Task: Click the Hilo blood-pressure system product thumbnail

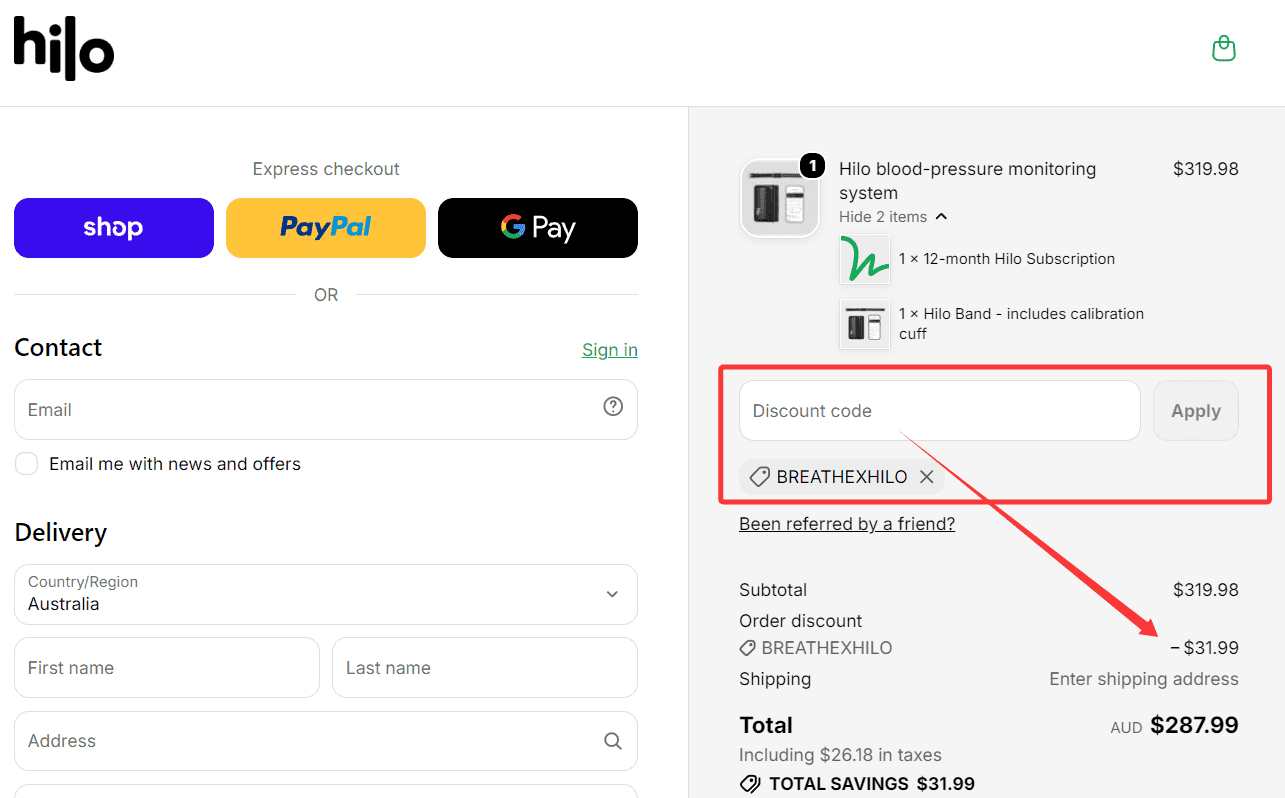Action: 780,198
